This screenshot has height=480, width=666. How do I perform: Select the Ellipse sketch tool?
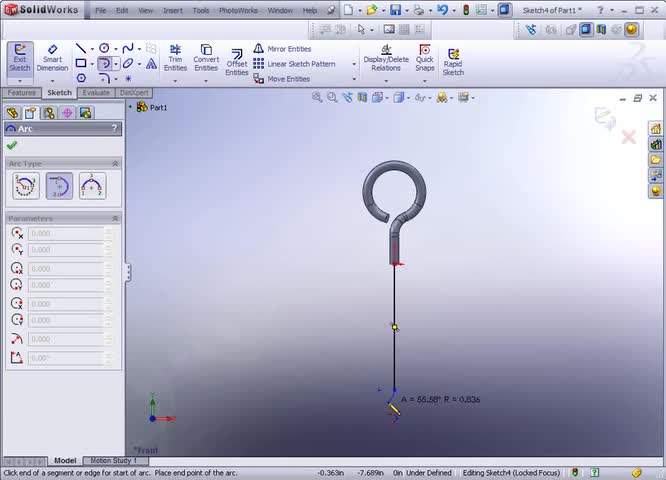click(128, 64)
